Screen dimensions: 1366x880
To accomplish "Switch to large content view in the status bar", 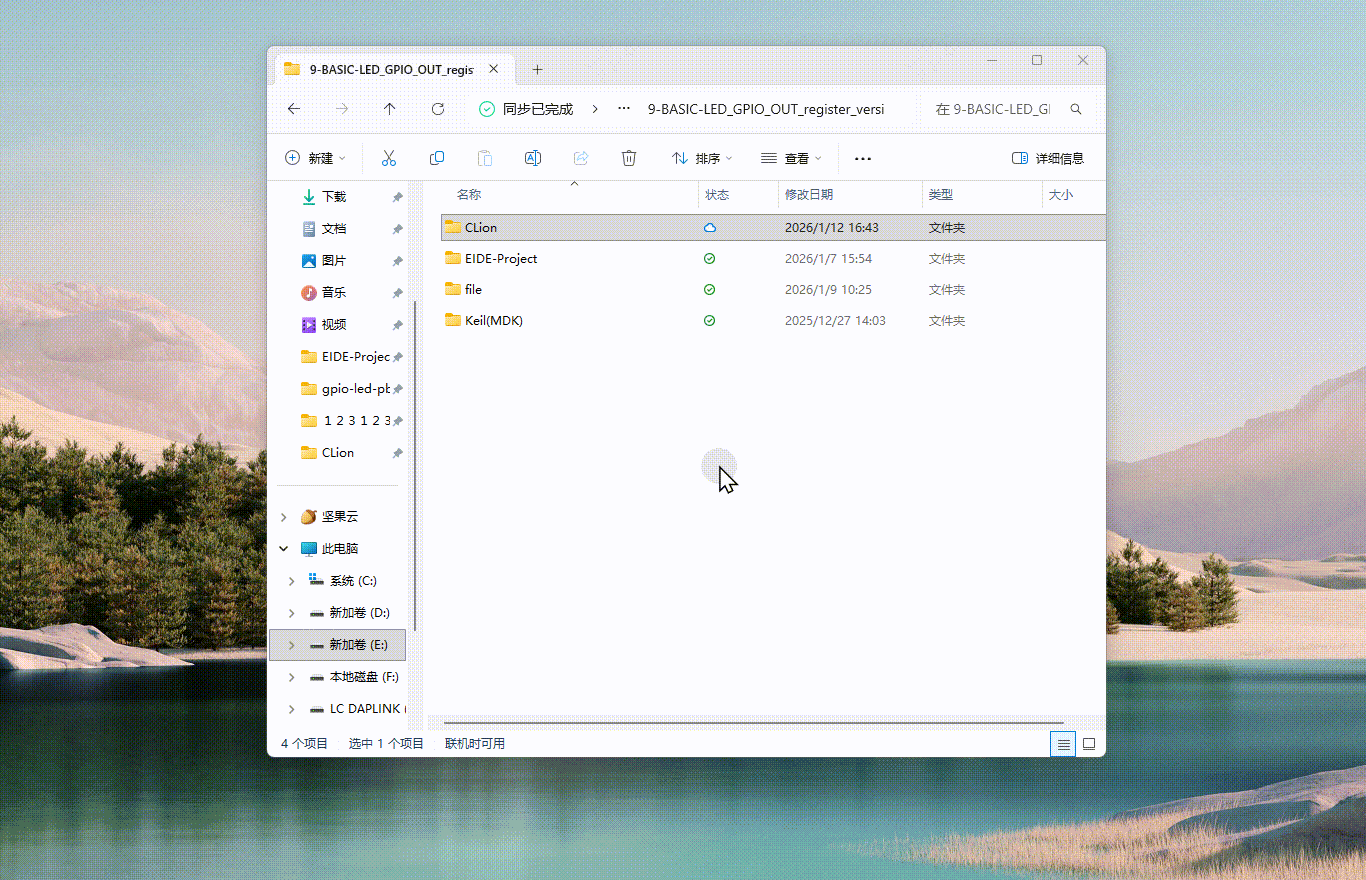I will click(x=1089, y=744).
